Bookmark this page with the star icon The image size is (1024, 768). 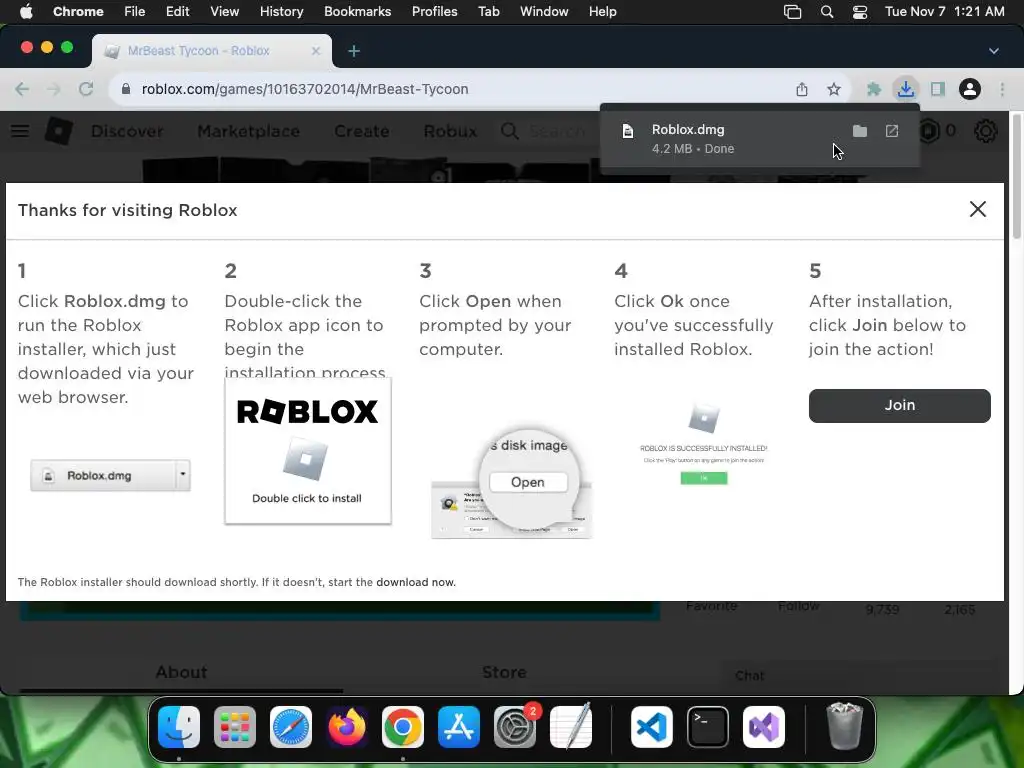[x=833, y=89]
